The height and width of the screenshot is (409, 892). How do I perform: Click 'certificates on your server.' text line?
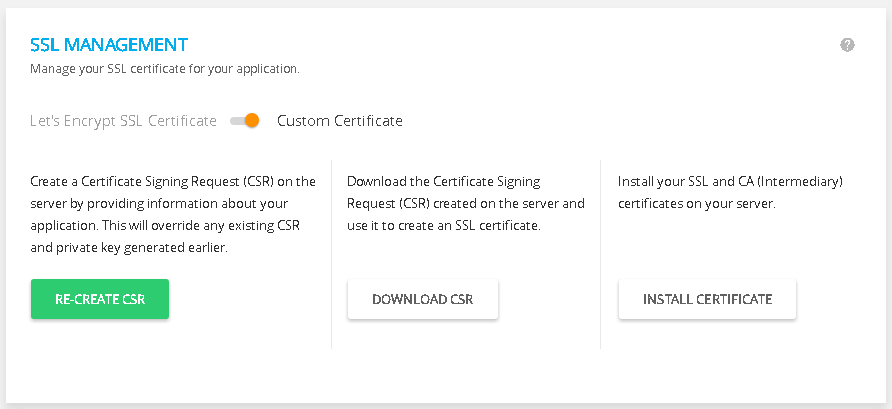696,204
